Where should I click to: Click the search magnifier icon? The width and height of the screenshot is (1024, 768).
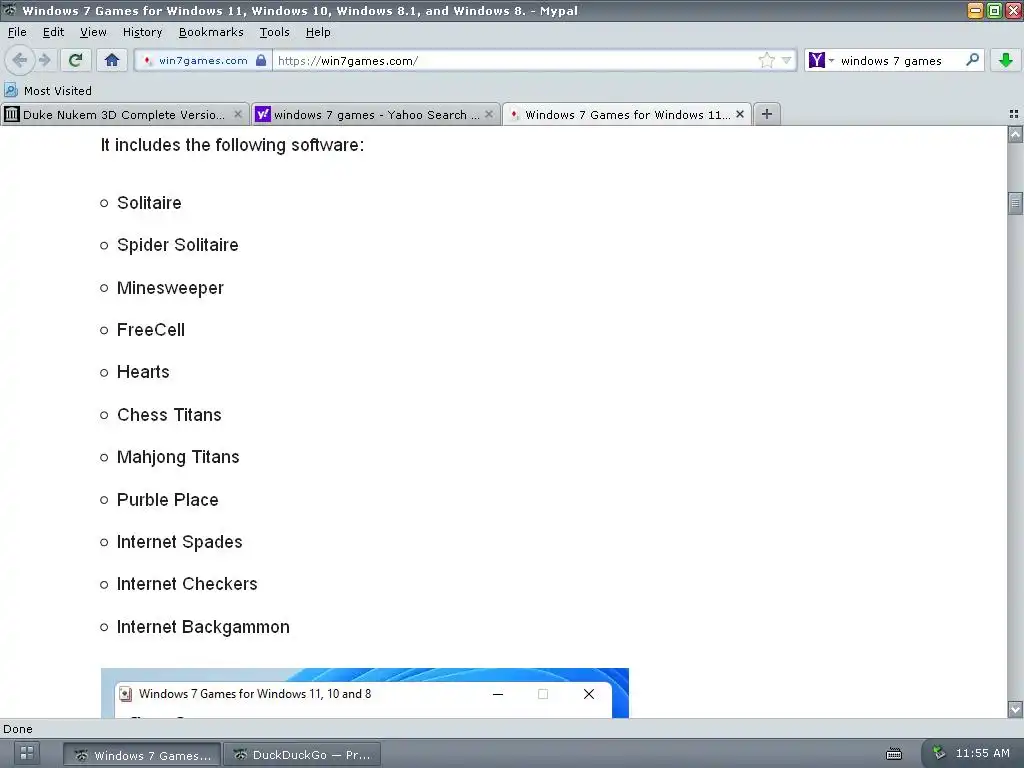click(972, 60)
